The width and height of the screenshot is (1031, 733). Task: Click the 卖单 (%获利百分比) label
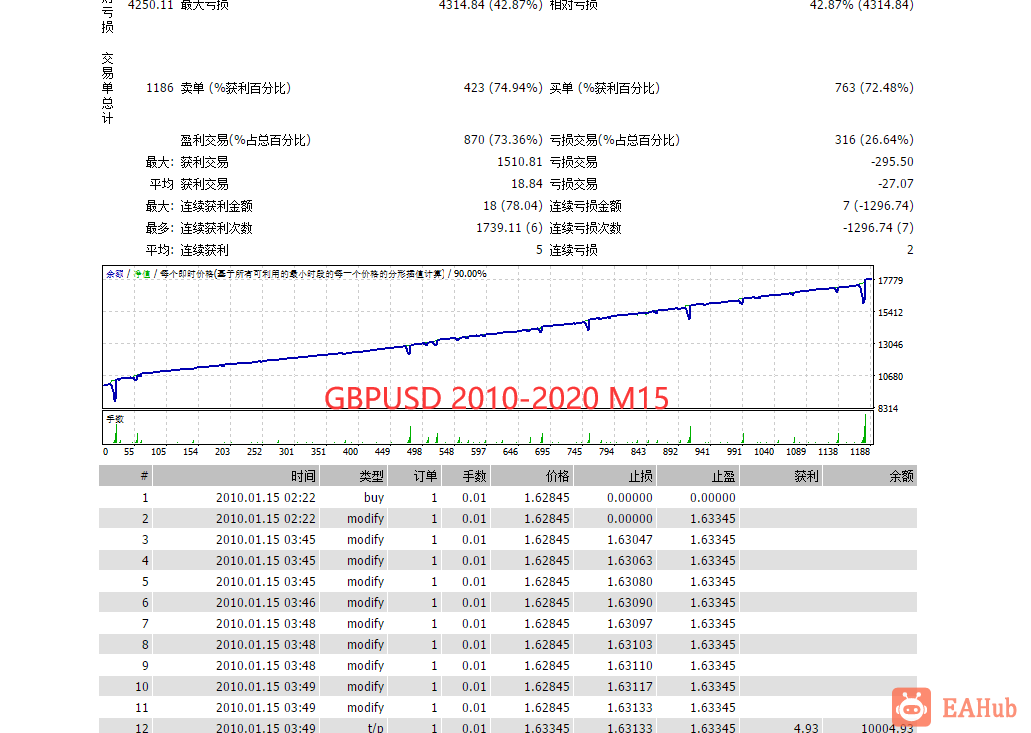pos(235,88)
